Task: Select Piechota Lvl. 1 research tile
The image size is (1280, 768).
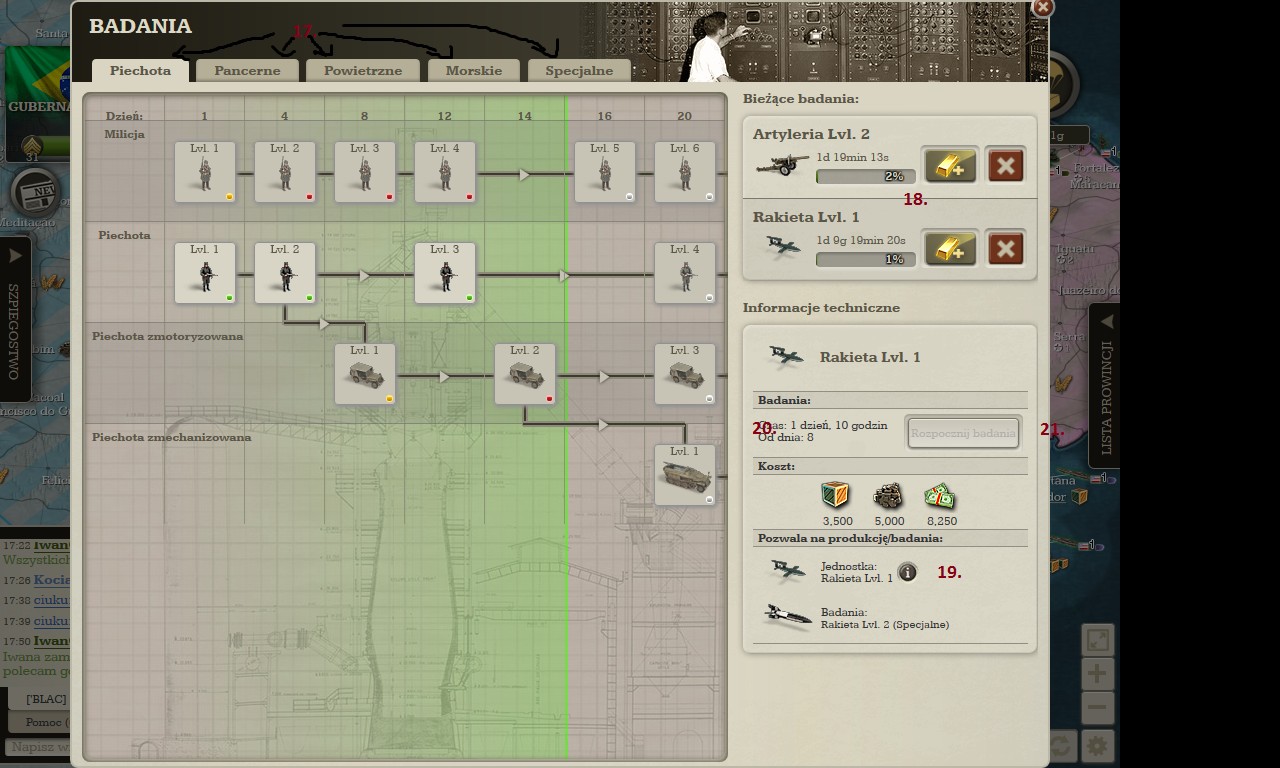Action: 205,273
